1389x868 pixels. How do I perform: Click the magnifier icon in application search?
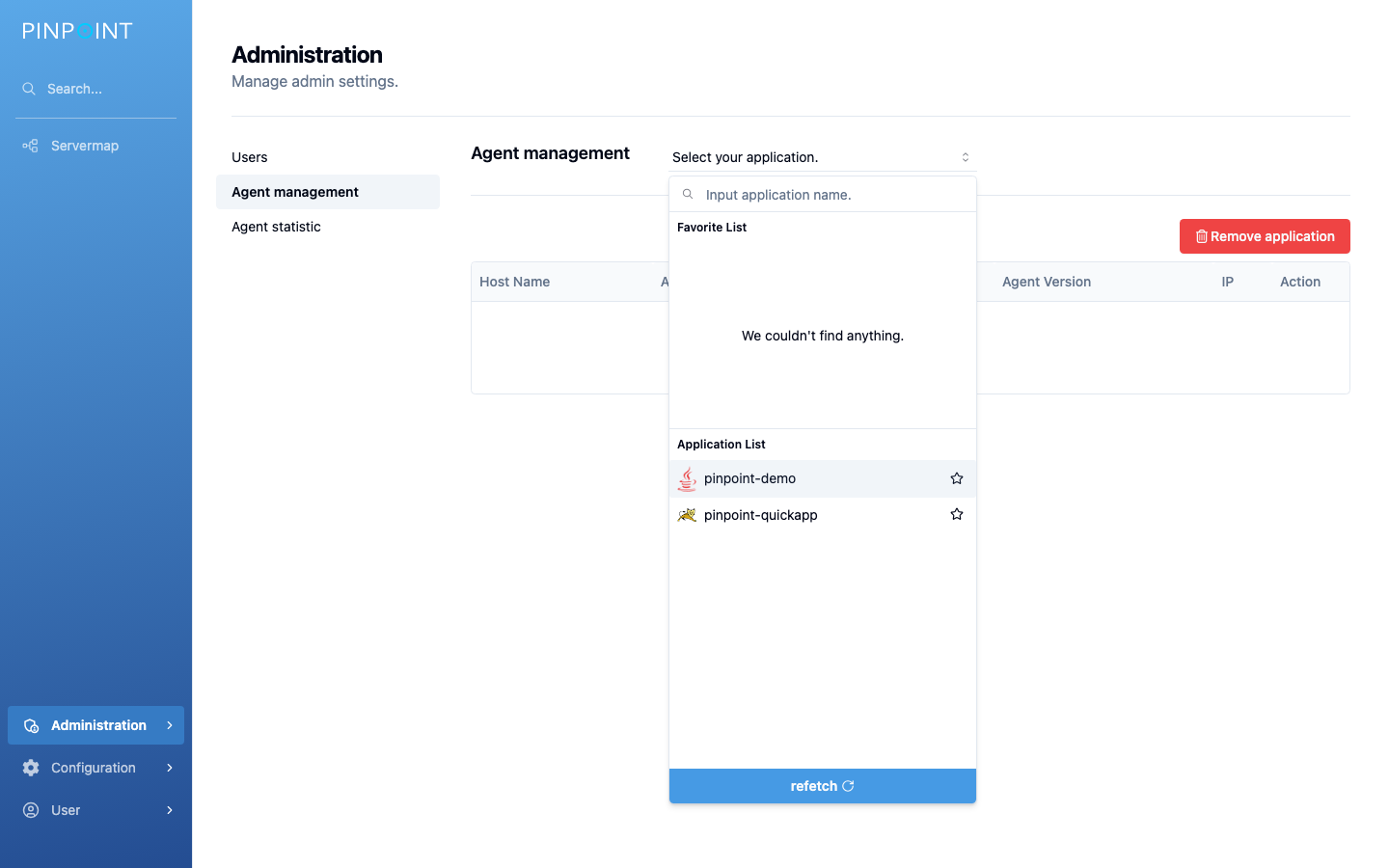tap(688, 194)
